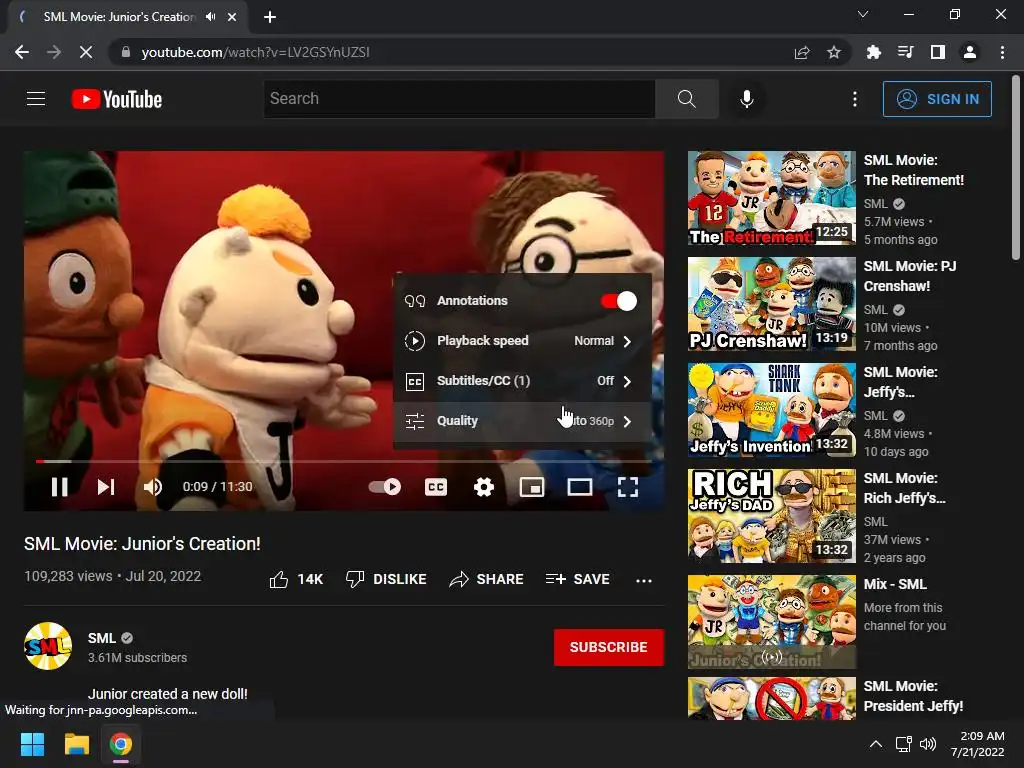
Task: Close the settings gear menu in the player
Action: click(483, 487)
